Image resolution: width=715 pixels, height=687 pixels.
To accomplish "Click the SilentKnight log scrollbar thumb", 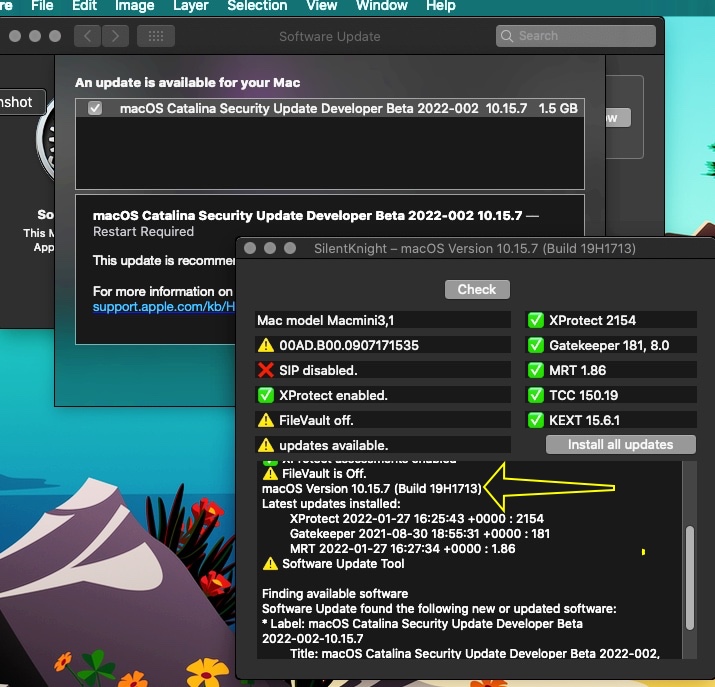I will click(690, 578).
